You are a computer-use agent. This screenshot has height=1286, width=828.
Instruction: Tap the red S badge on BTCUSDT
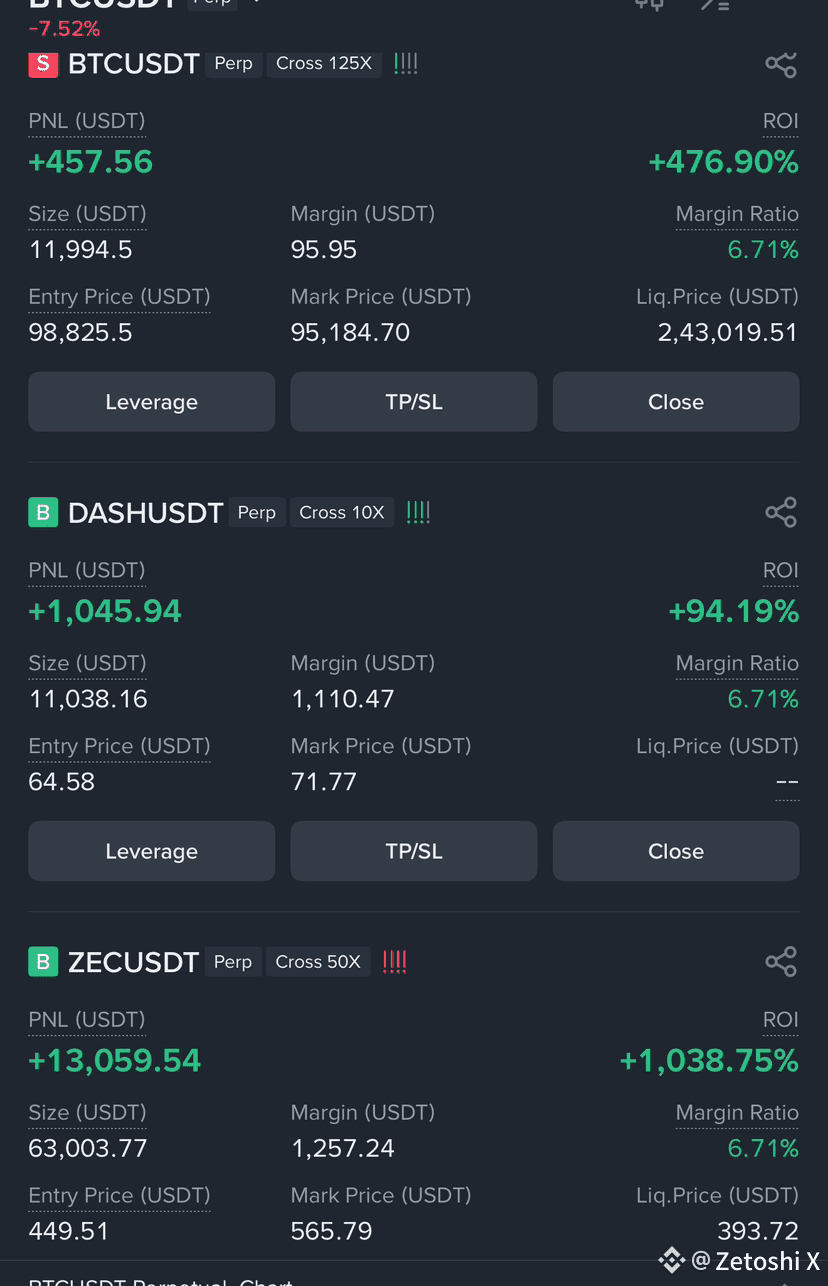pos(42,65)
